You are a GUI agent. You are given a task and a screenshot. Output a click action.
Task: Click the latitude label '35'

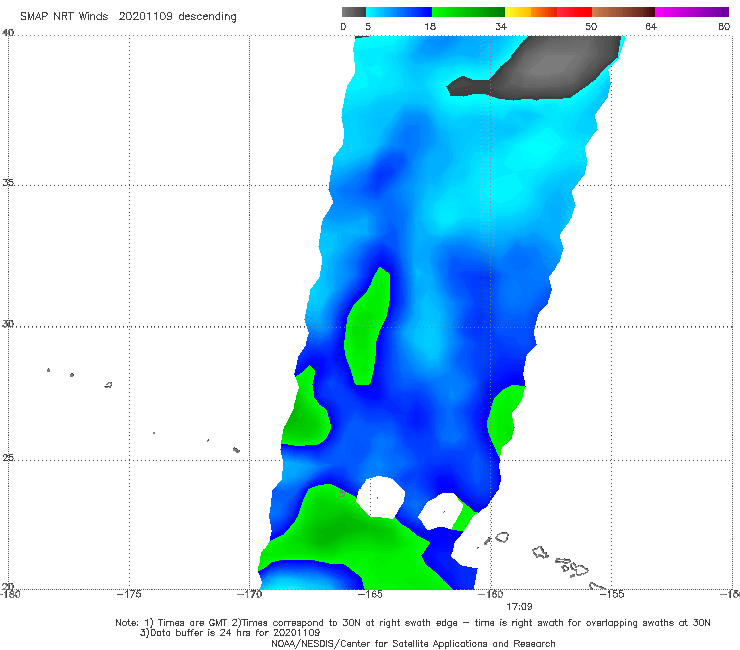click(x=8, y=182)
